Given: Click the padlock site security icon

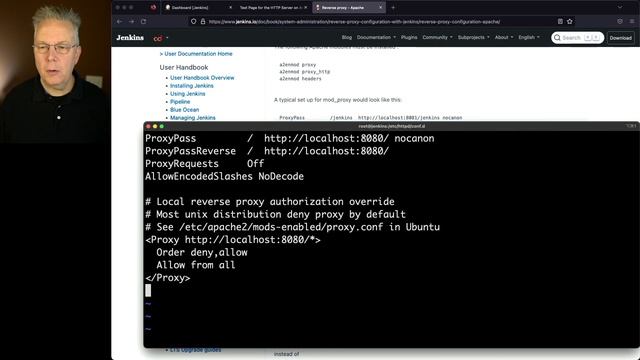Looking at the screenshot, I should pos(203,22).
